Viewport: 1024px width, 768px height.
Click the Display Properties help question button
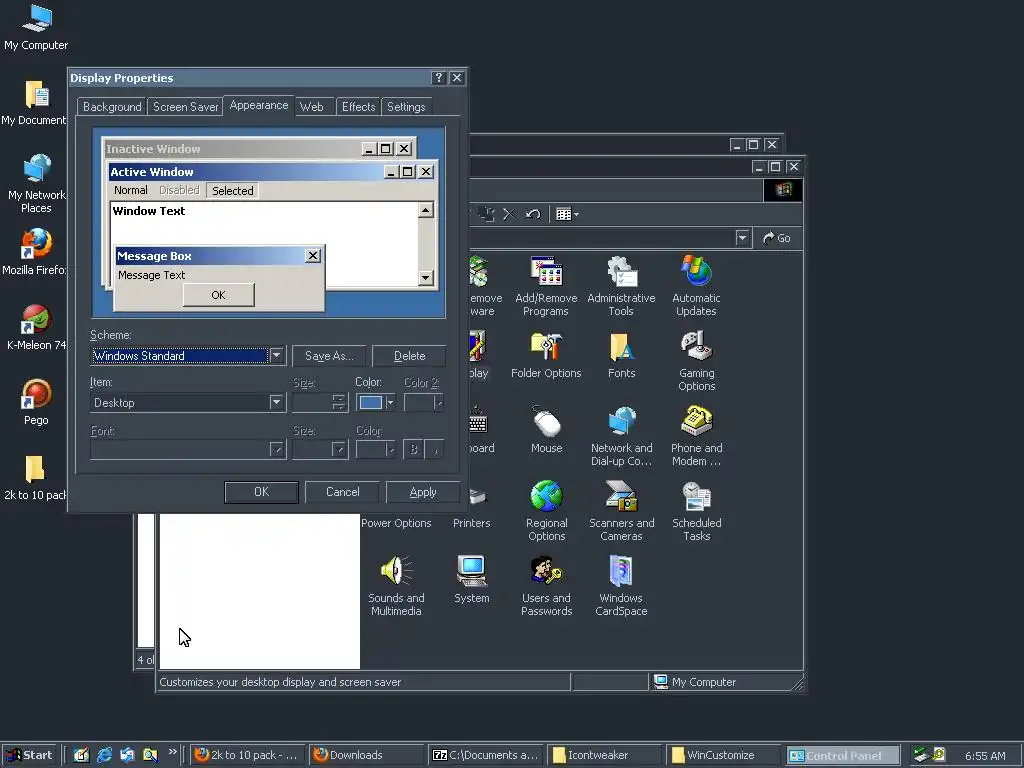pyautogui.click(x=439, y=78)
